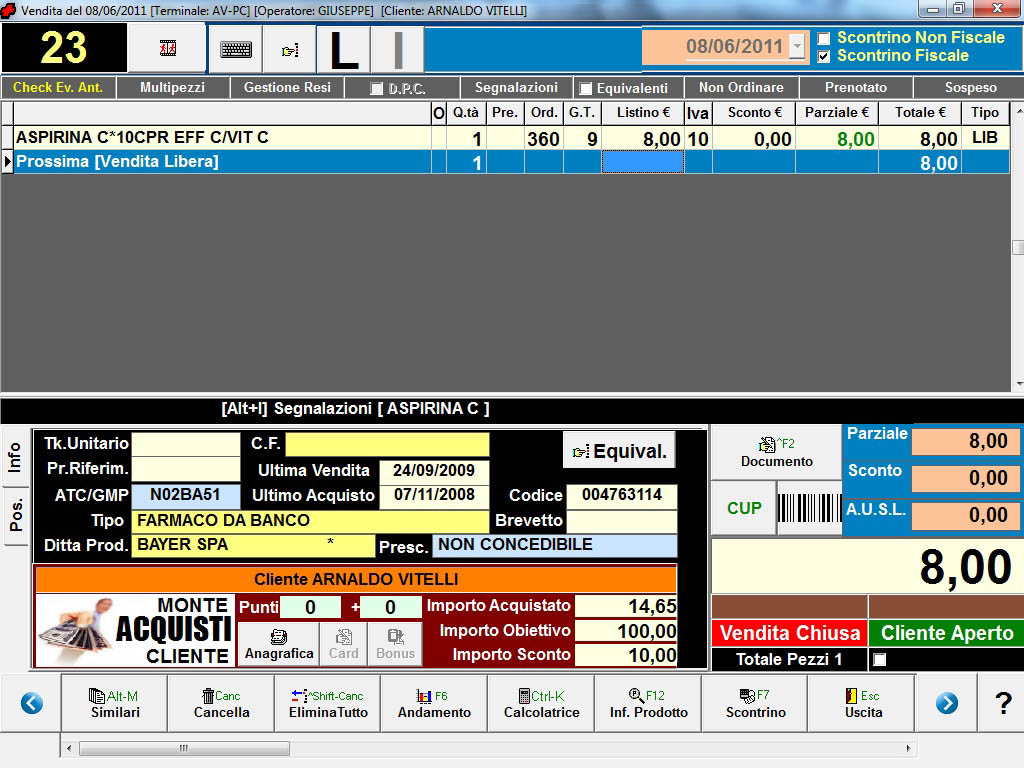Click the Equival. button
The image size is (1024, 768).
619,451
